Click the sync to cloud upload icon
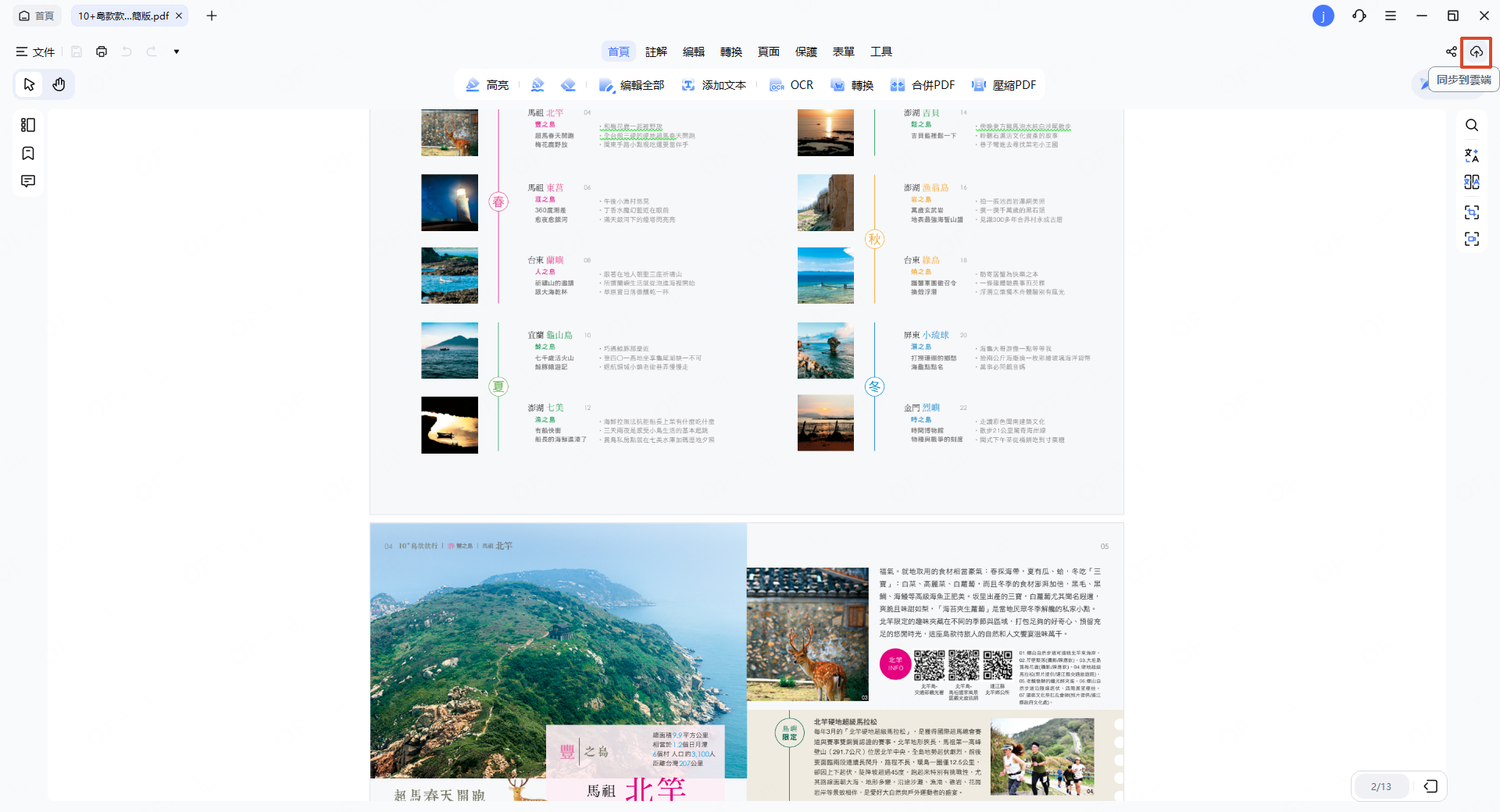Viewport: 1500px width, 812px height. pos(1477,52)
